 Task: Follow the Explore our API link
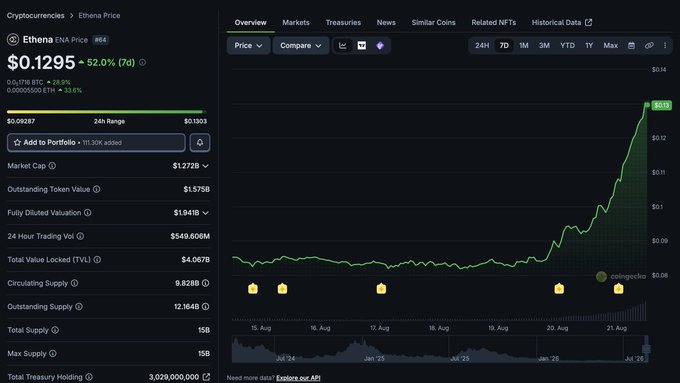click(298, 378)
